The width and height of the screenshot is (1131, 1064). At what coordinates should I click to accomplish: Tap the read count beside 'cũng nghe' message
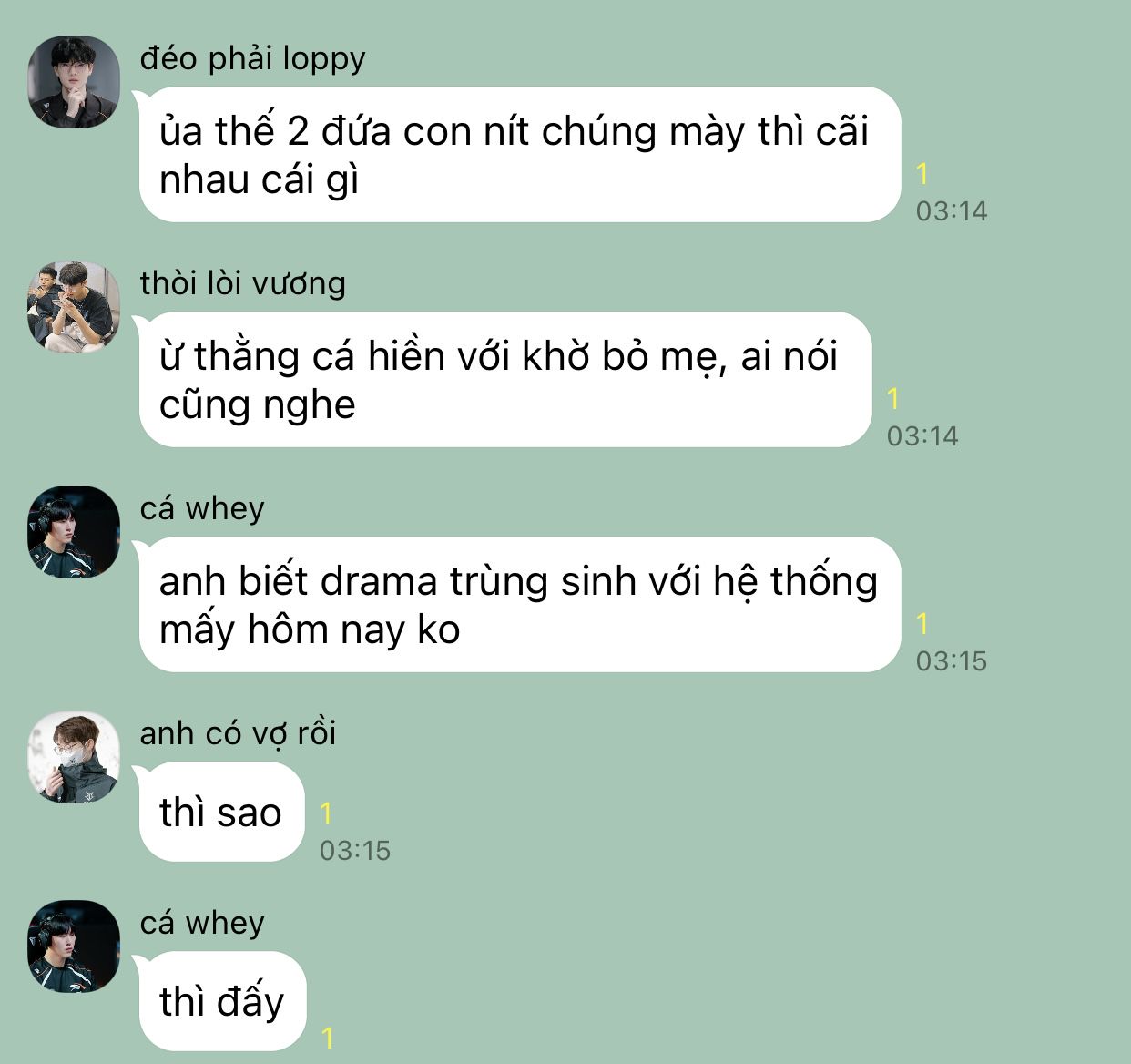[893, 398]
